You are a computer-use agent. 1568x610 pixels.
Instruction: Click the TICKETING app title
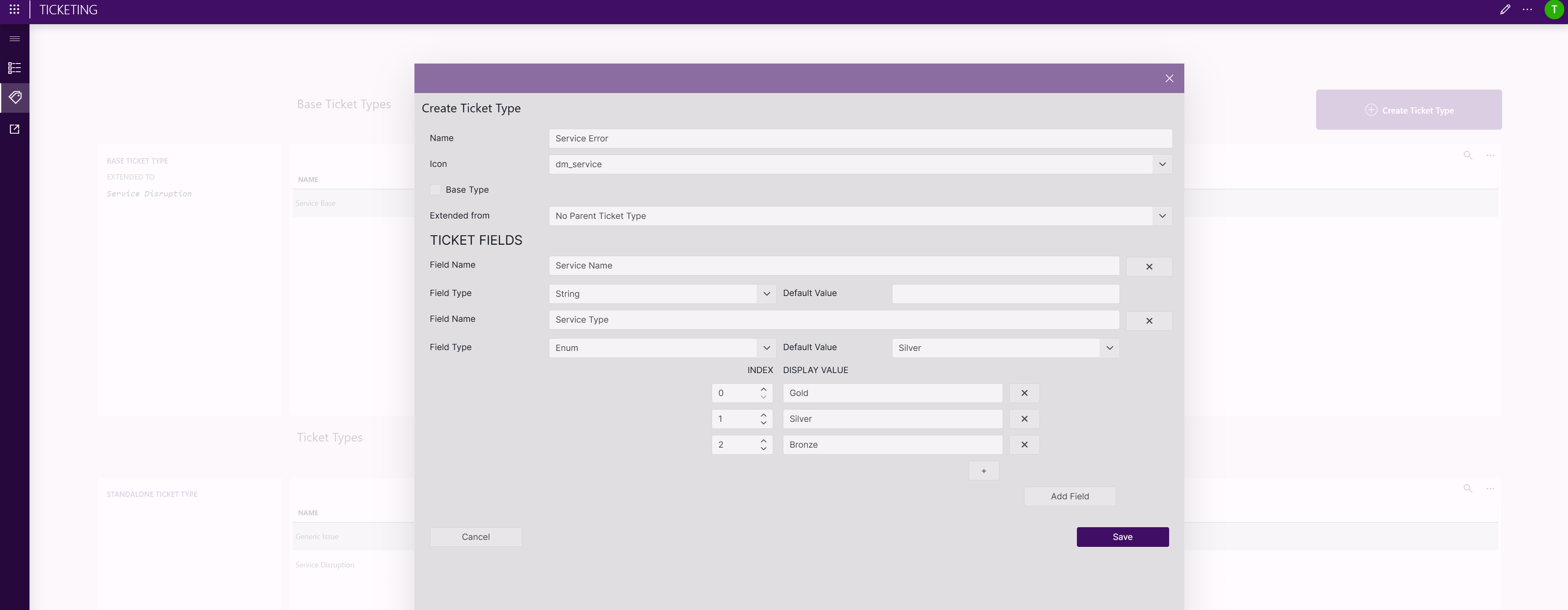(x=68, y=10)
